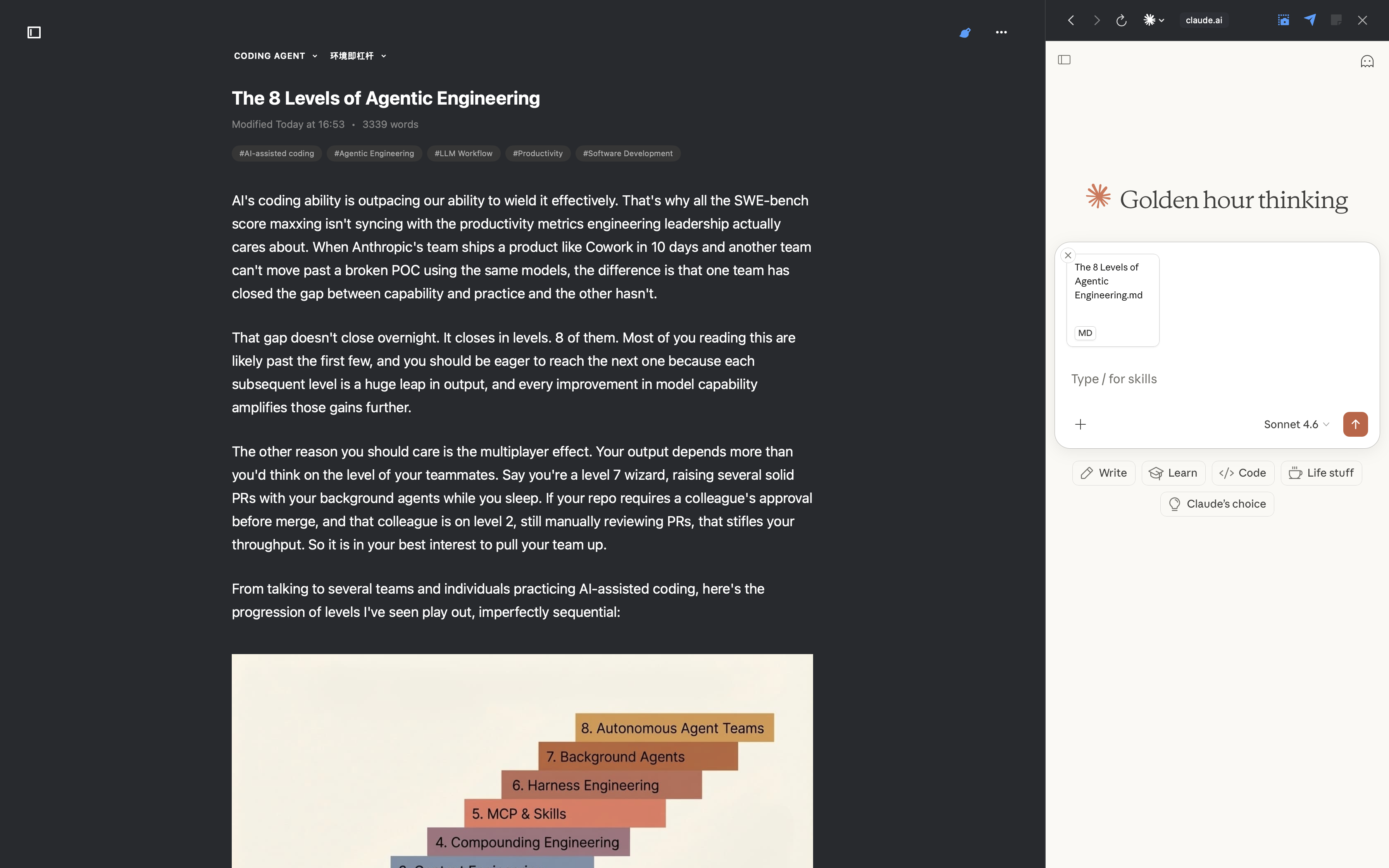1389x868 pixels.
Task: Click the blue brush style icon
Action: pos(965,33)
